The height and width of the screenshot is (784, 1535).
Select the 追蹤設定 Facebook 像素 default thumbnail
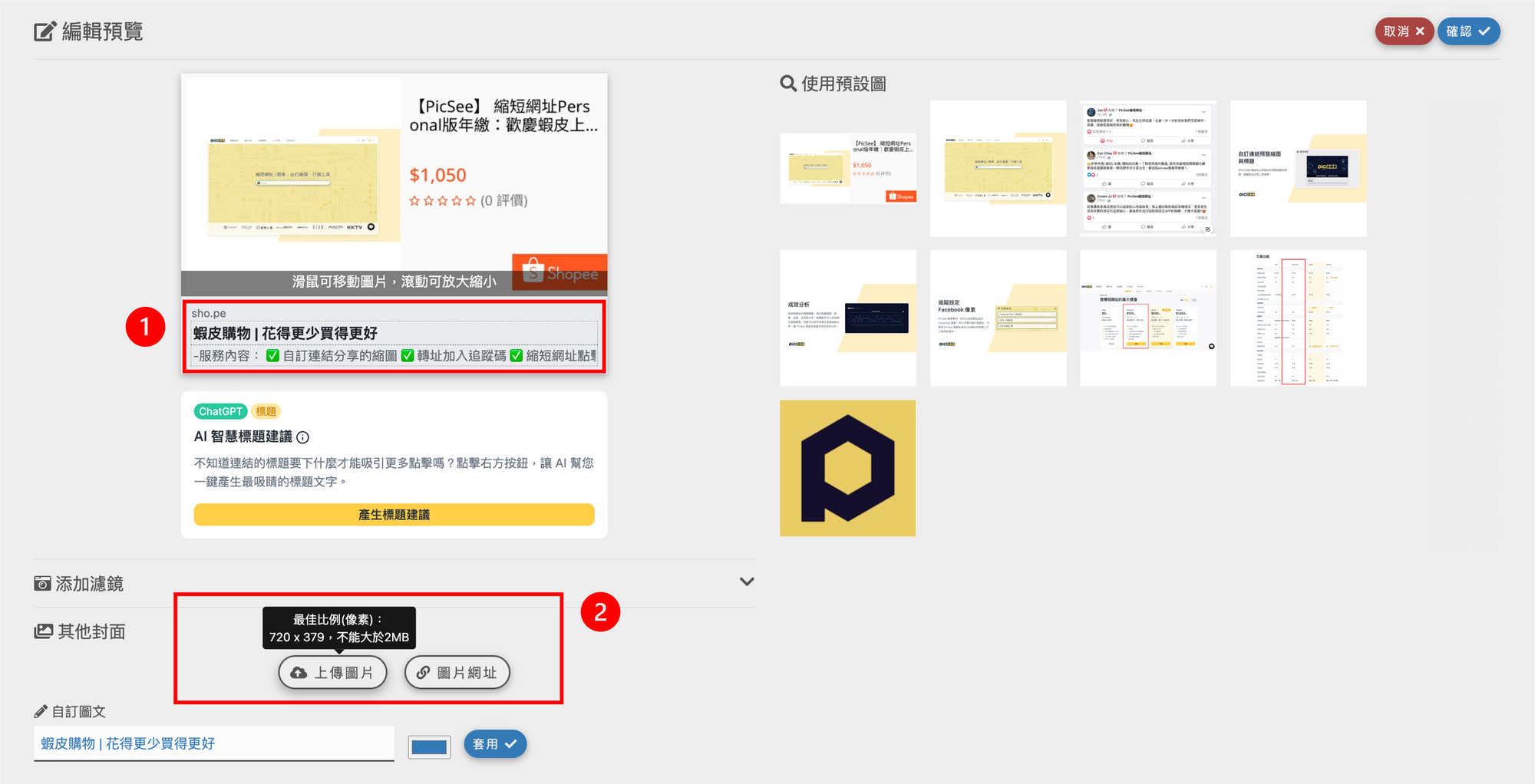pos(999,318)
